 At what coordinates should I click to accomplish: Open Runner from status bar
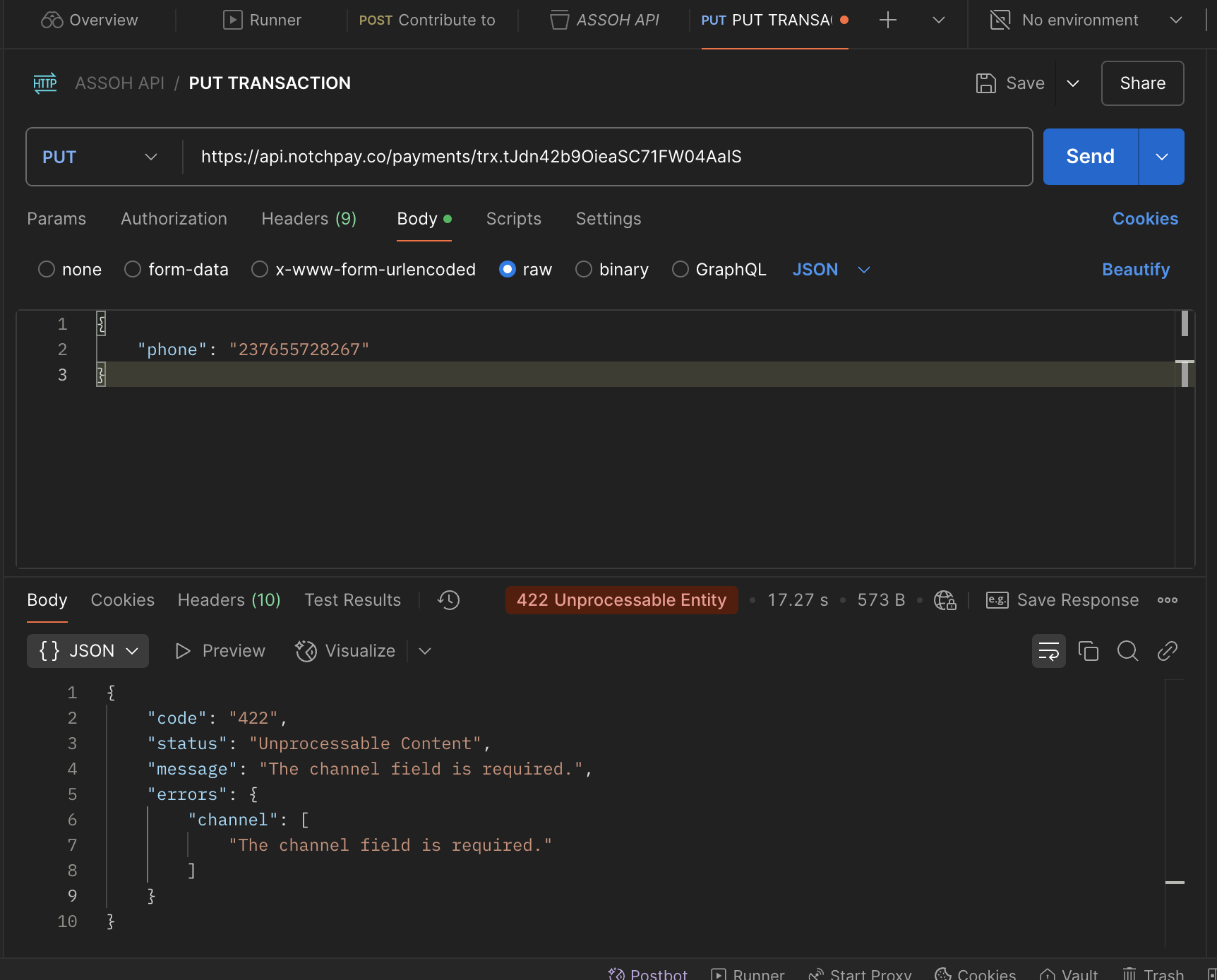pyautogui.click(x=748, y=974)
